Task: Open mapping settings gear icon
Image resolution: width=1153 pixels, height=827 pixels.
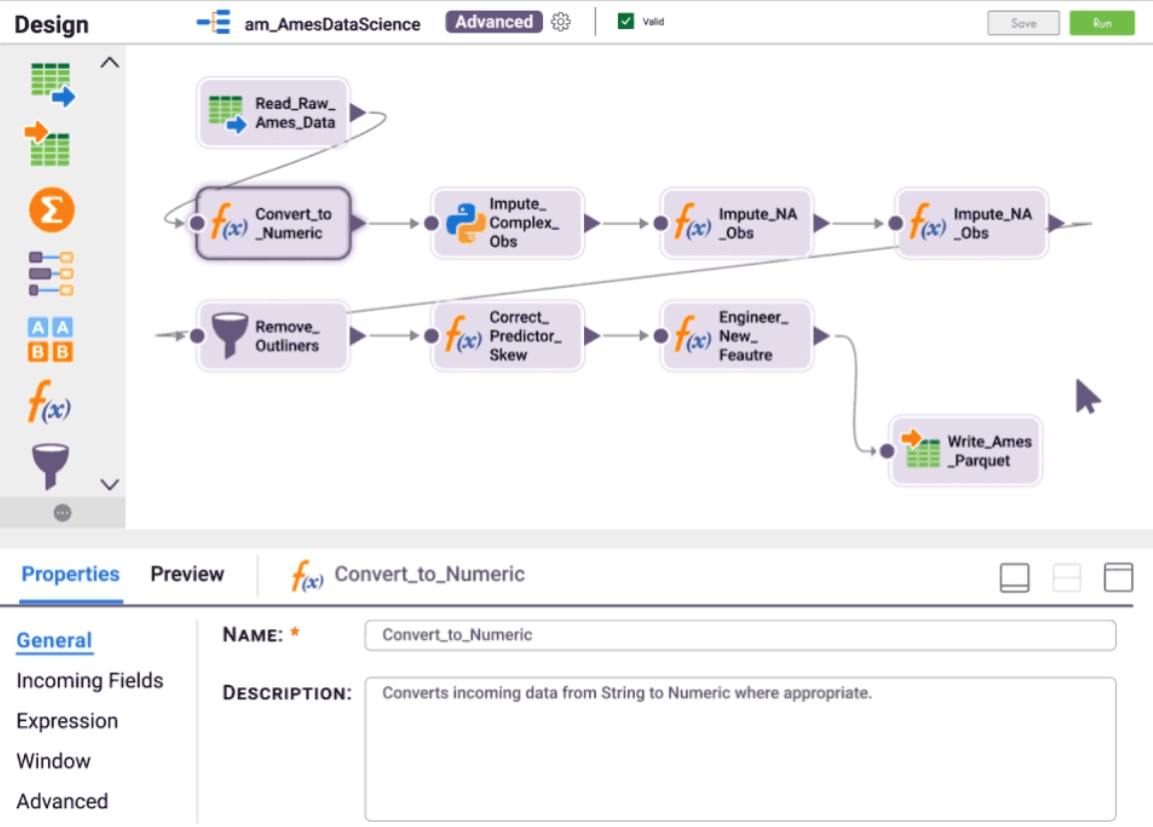Action: pyautogui.click(x=560, y=22)
